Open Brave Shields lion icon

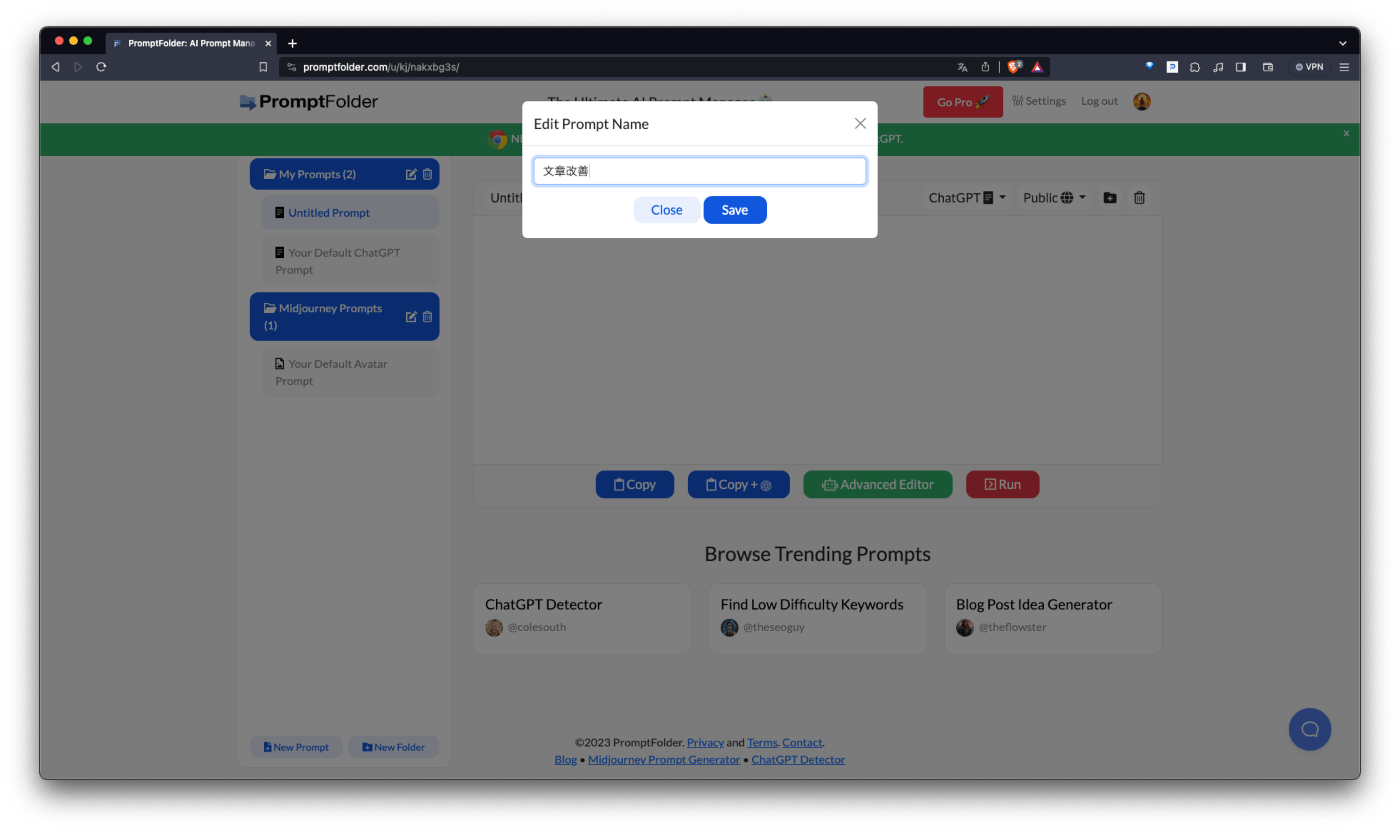tap(1014, 67)
